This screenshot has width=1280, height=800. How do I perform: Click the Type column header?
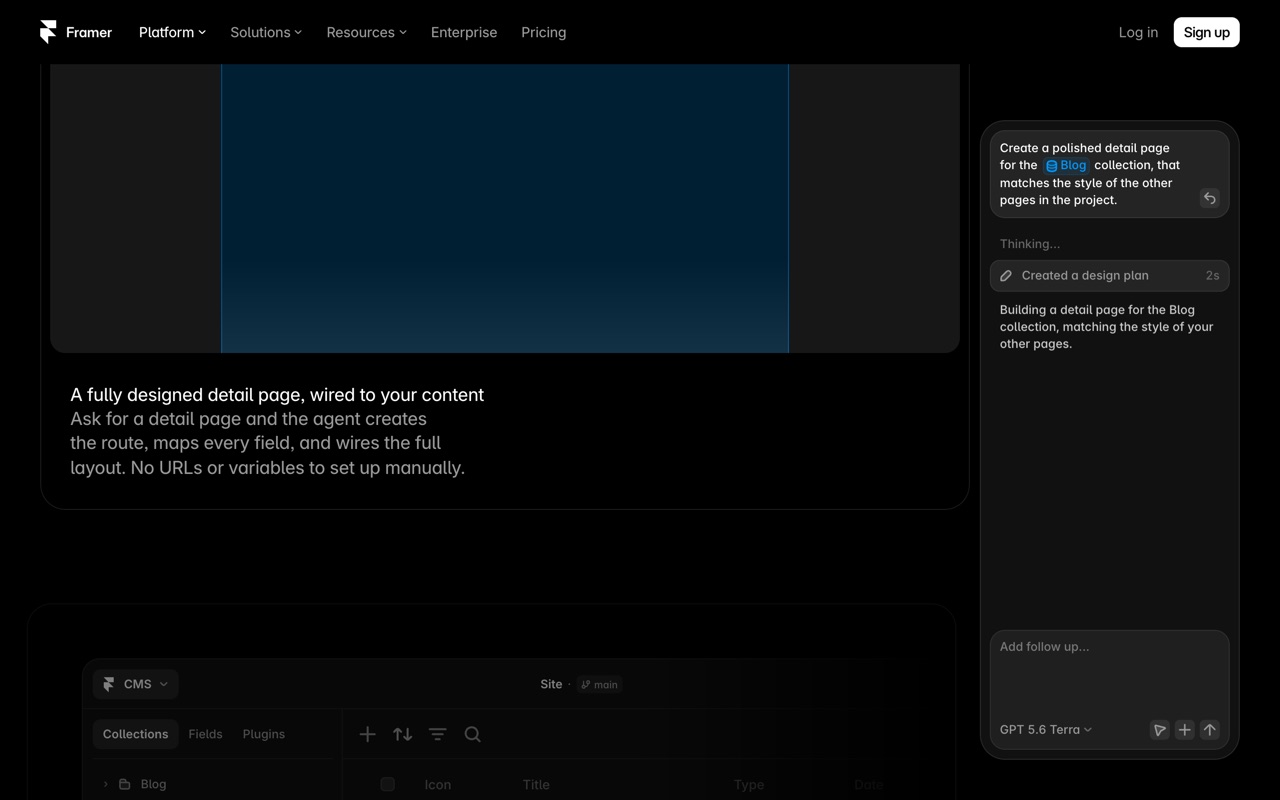(x=749, y=785)
